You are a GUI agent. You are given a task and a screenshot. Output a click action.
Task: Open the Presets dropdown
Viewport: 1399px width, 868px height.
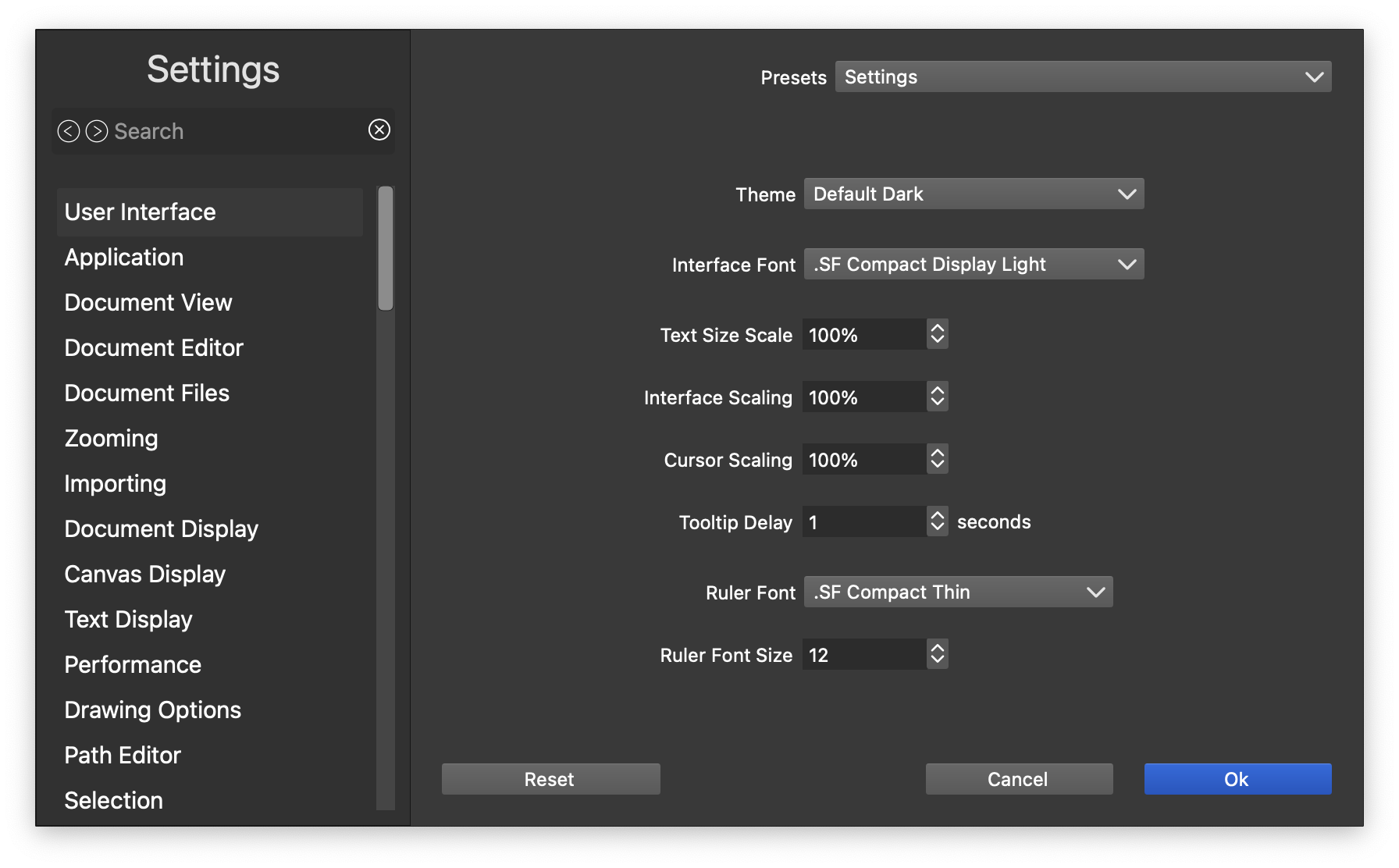[x=1083, y=76]
